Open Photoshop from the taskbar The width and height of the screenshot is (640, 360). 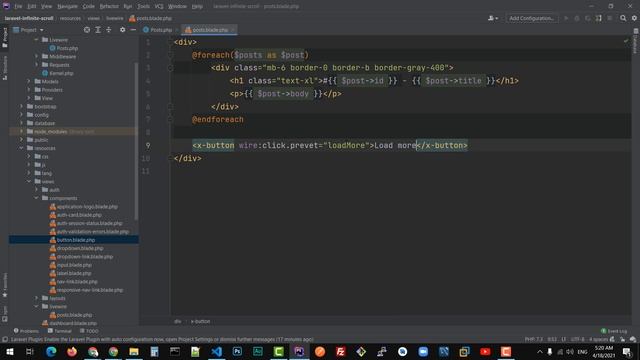pyautogui.click(x=237, y=351)
